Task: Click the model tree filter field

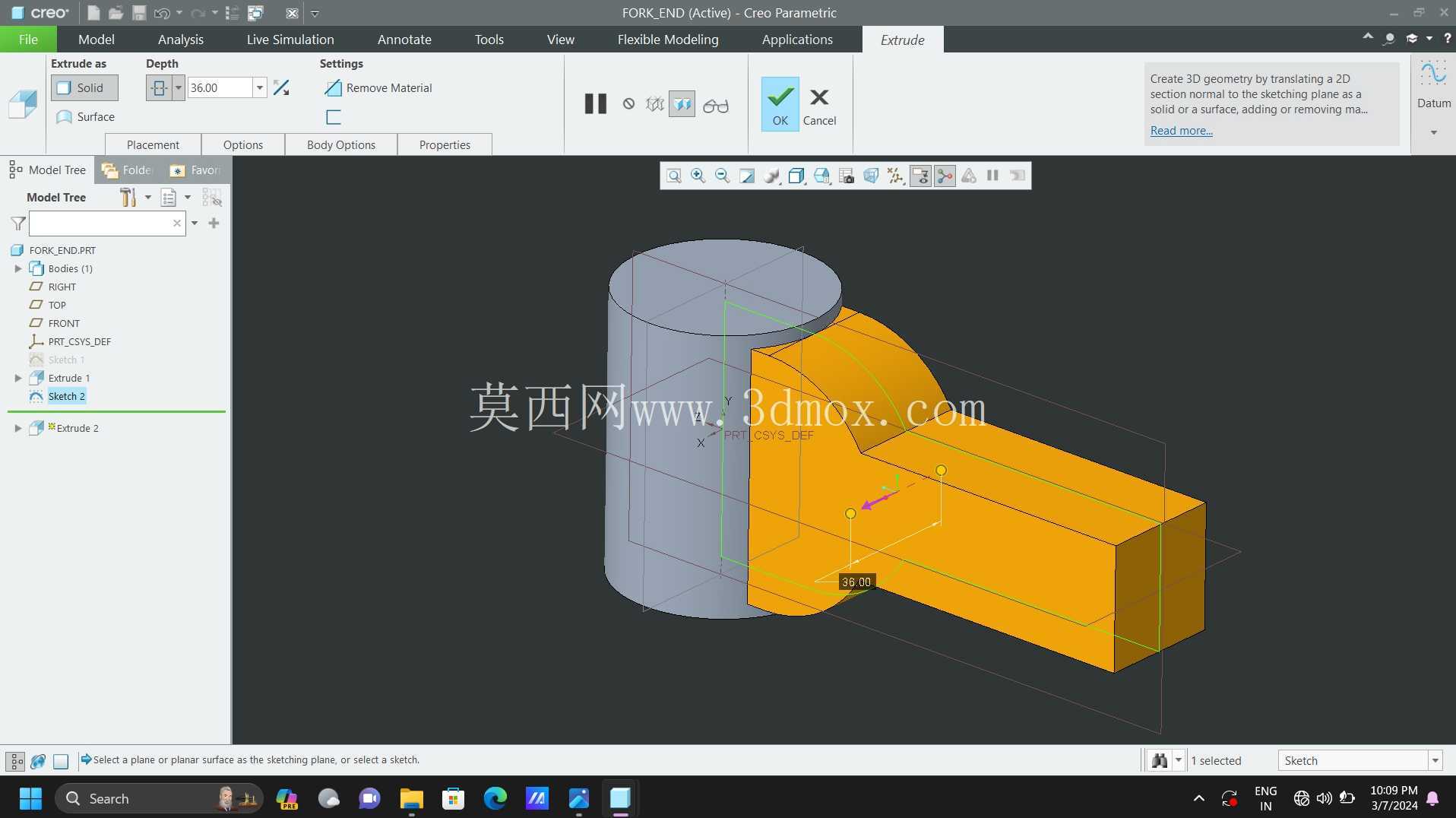Action: click(107, 224)
